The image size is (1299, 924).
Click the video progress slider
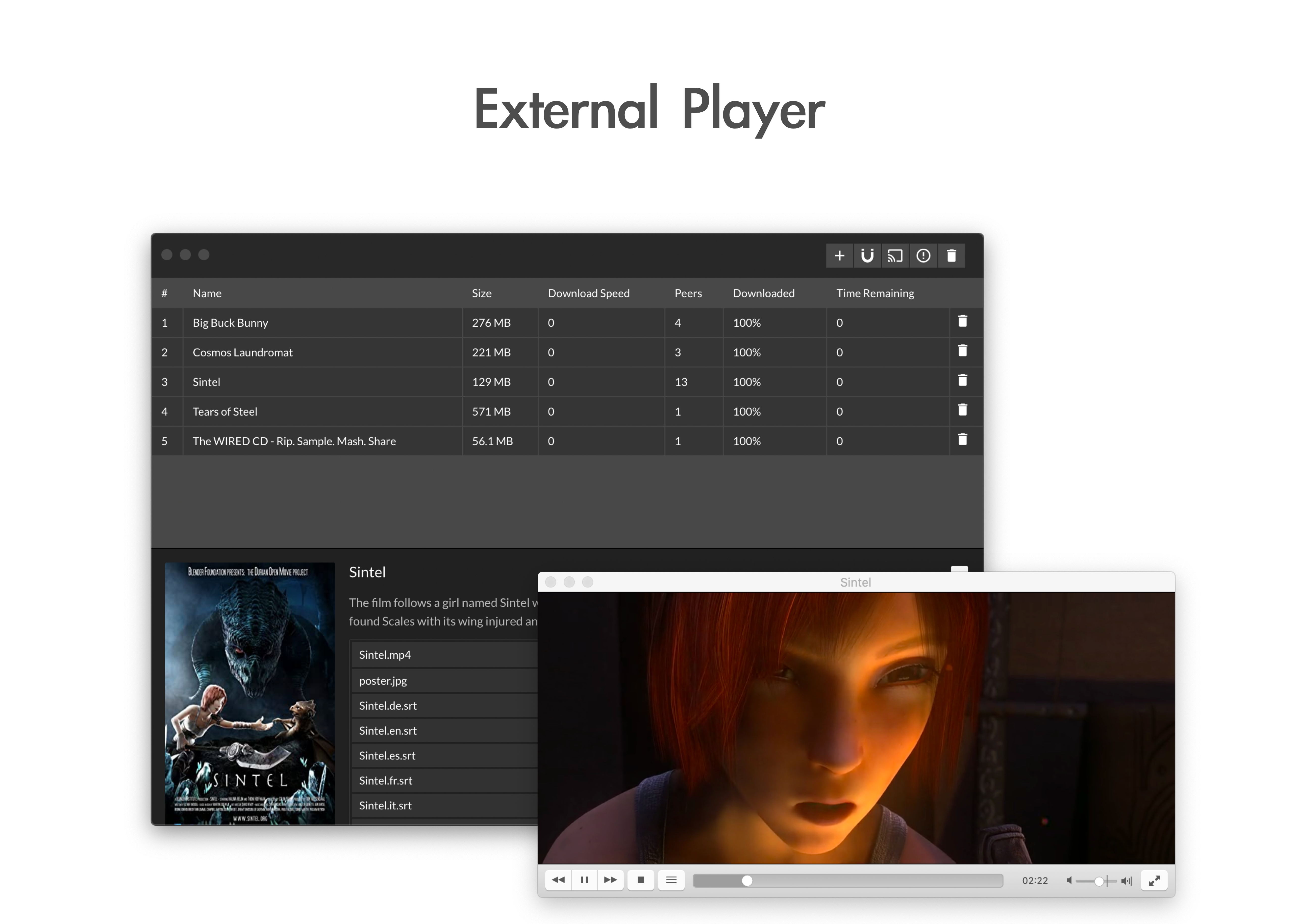(x=747, y=881)
